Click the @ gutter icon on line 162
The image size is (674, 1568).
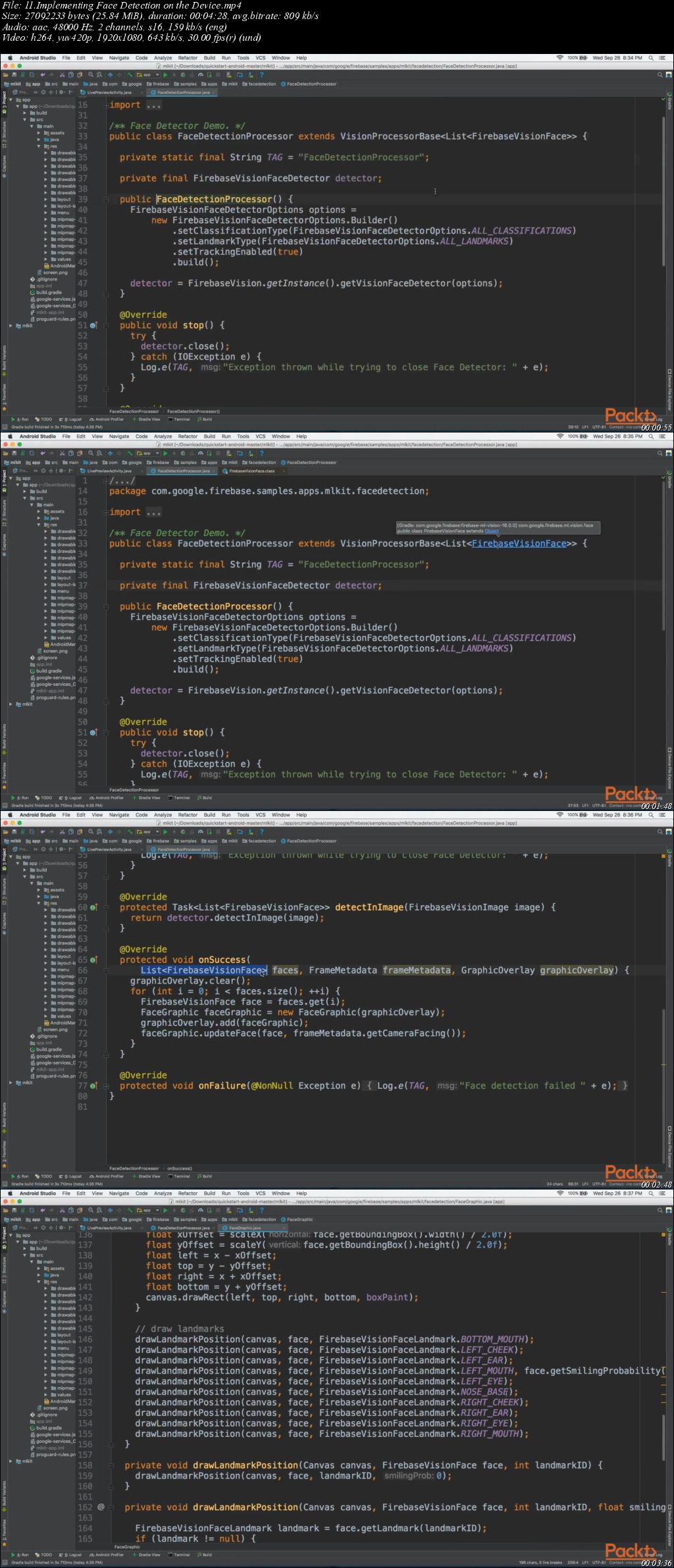coord(101,1507)
